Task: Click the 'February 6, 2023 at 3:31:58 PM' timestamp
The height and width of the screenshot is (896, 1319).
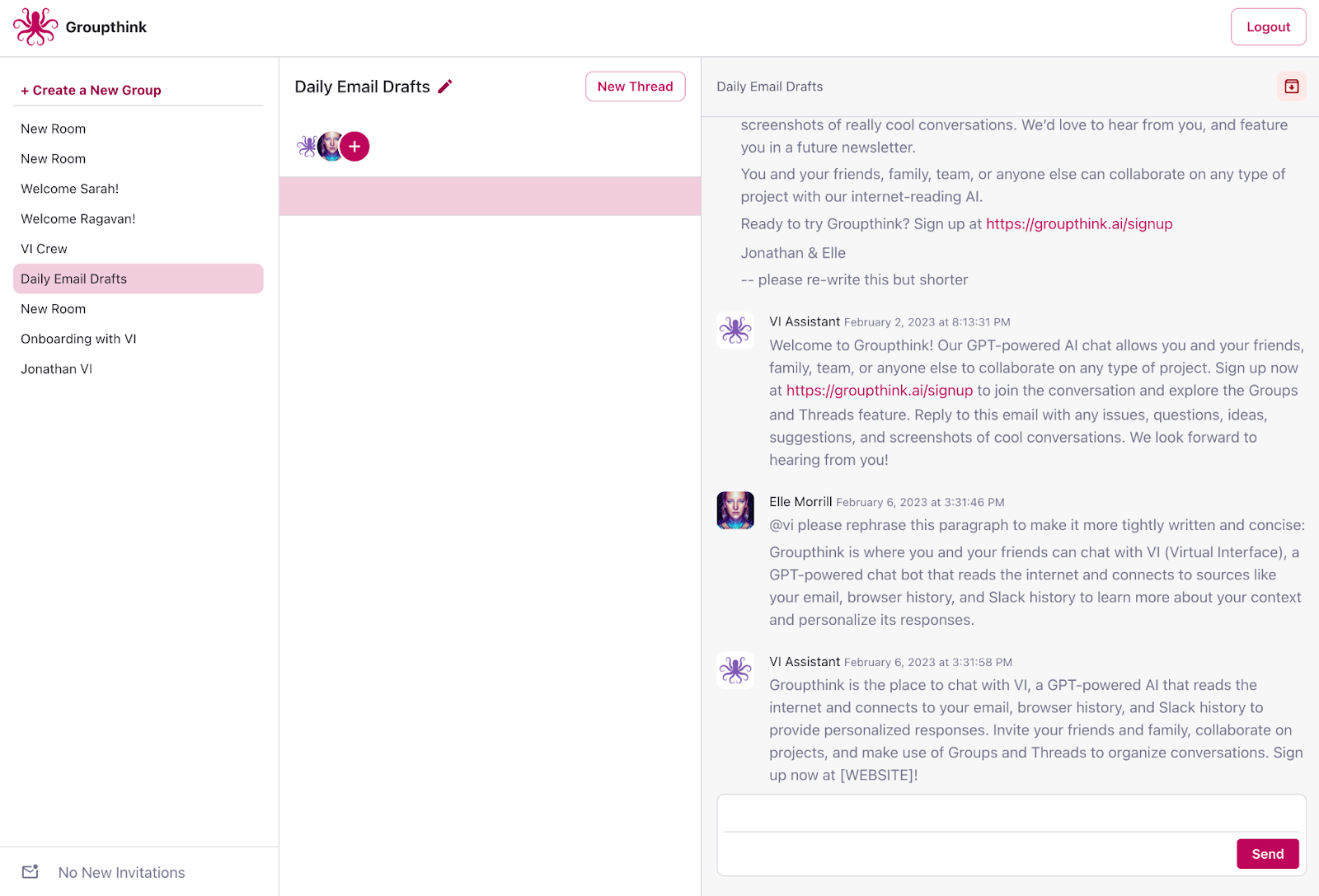Action: click(928, 662)
